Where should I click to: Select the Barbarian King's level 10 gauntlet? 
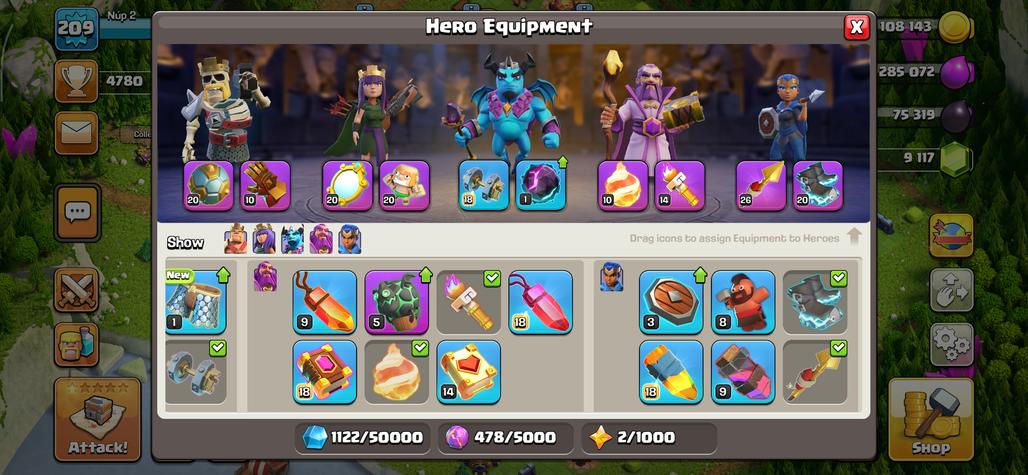[265, 185]
